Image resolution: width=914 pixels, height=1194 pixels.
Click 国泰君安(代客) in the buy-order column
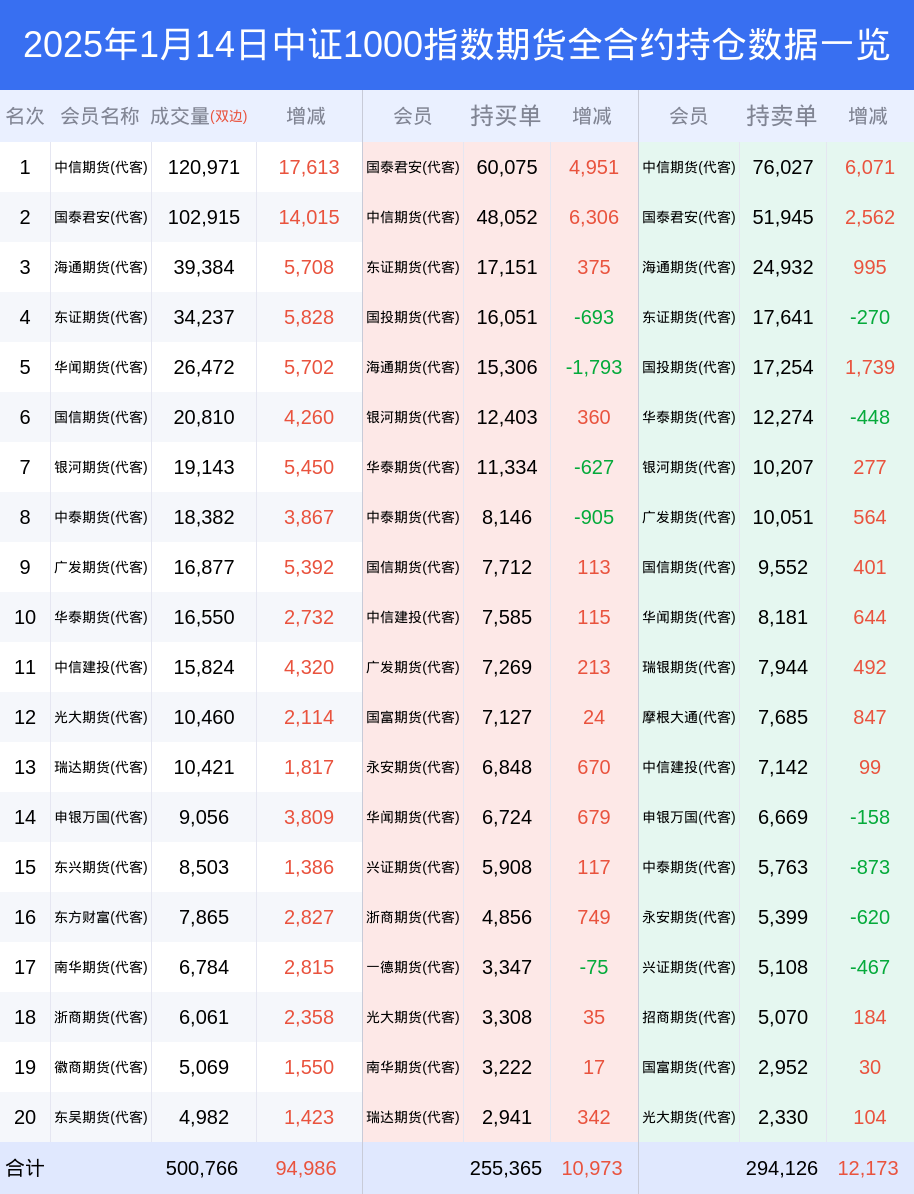pos(413,168)
